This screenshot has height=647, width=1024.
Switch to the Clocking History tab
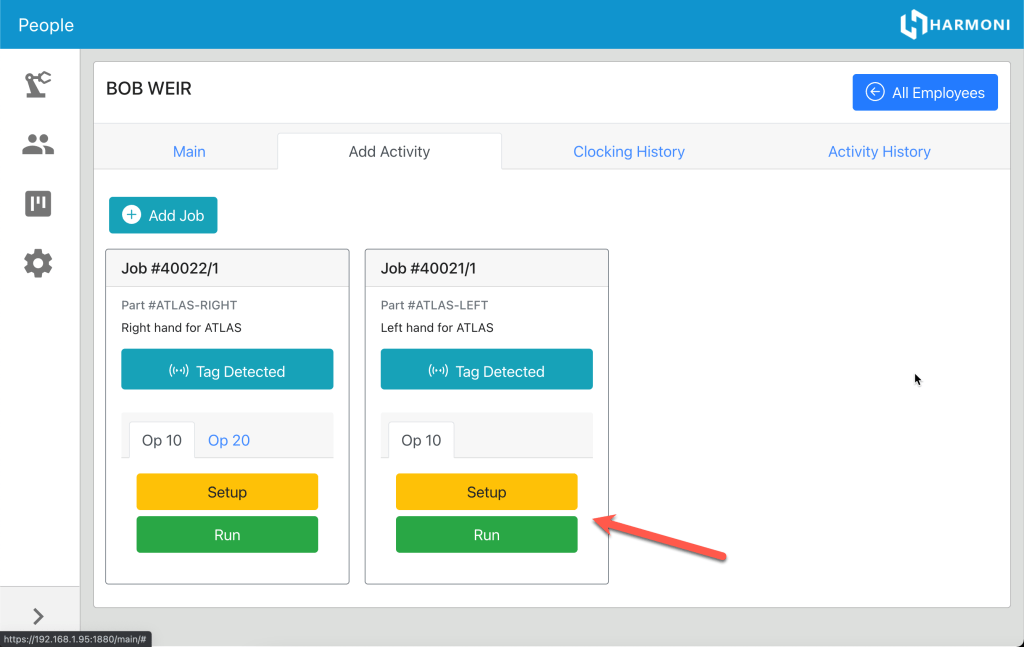628,152
